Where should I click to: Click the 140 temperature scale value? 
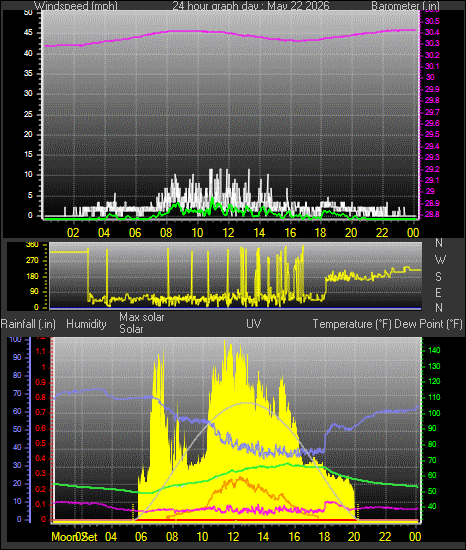[434, 350]
